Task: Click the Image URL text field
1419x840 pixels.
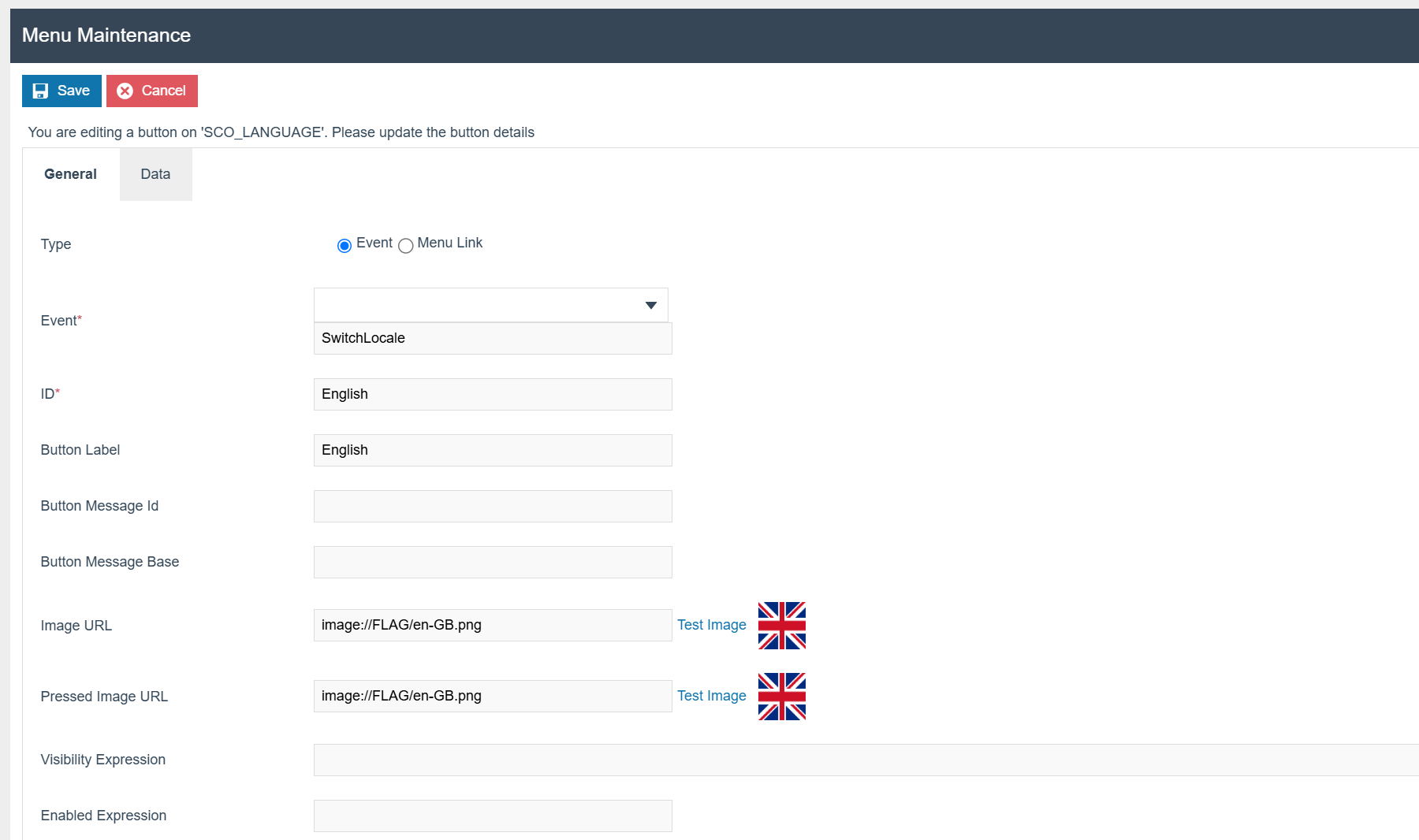Action: pyautogui.click(x=493, y=626)
